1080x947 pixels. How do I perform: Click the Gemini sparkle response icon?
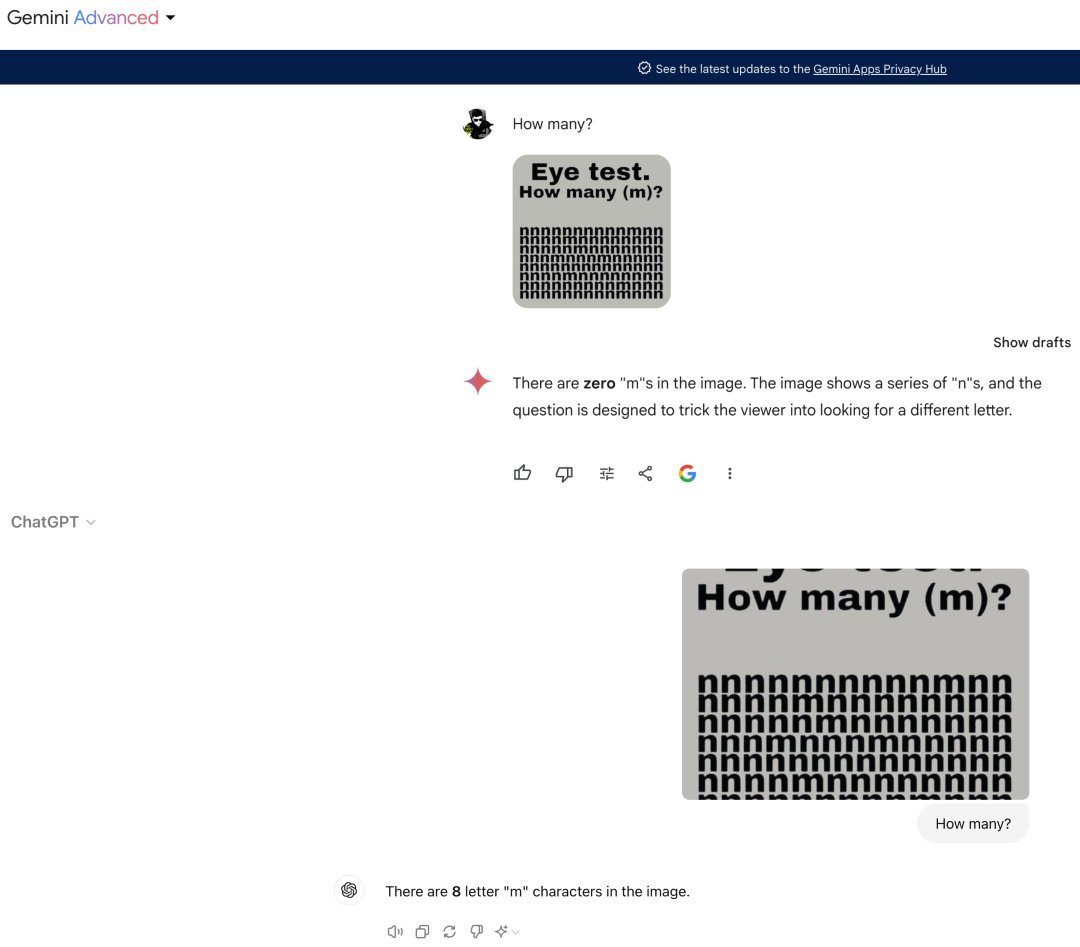point(478,382)
